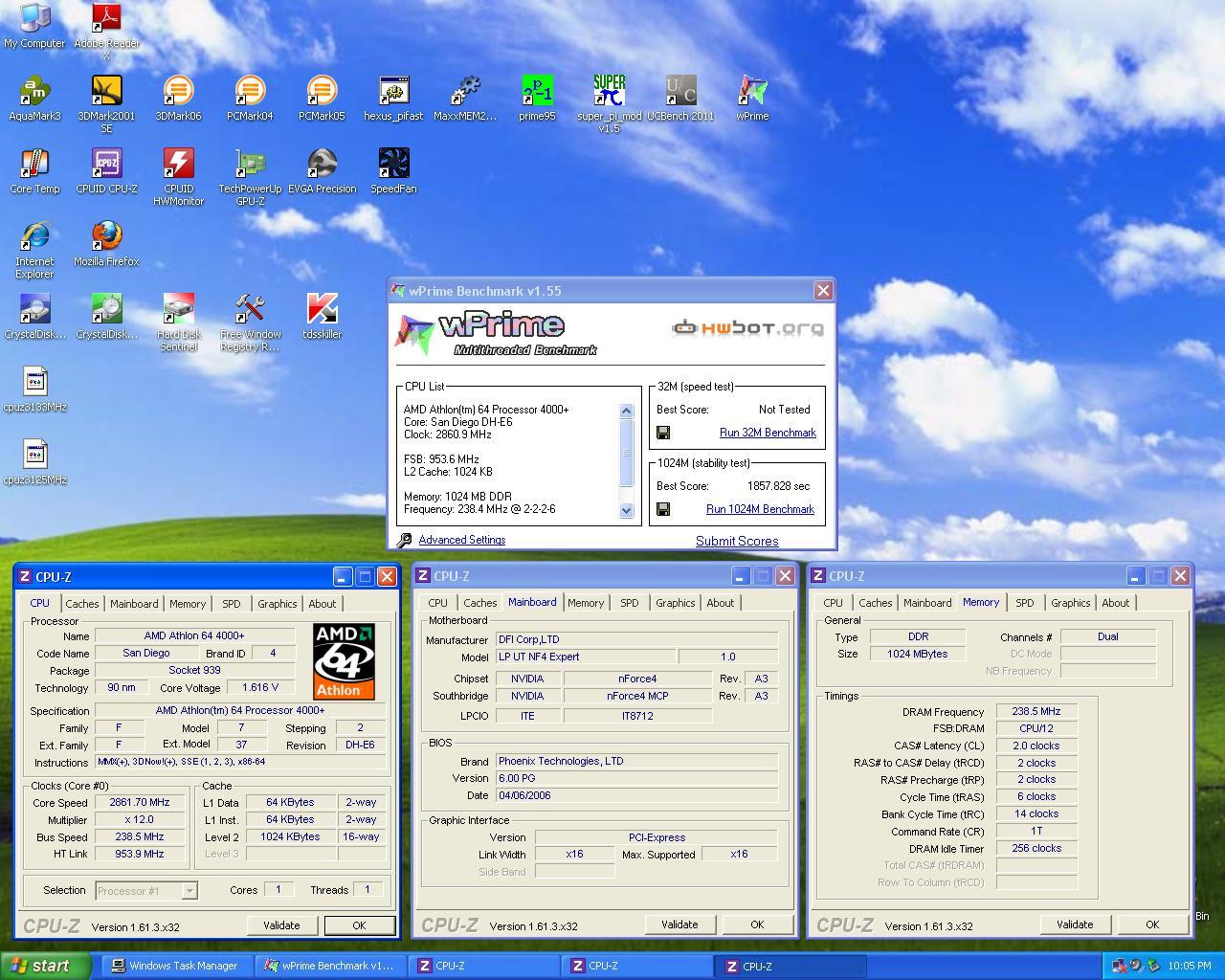Open Hard Disk Sentinel shortcut
The width and height of the screenshot is (1225, 980).
[x=178, y=322]
